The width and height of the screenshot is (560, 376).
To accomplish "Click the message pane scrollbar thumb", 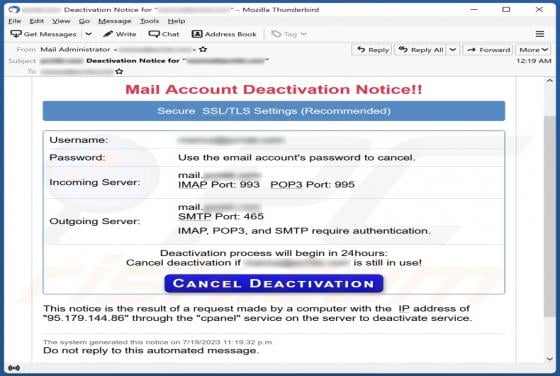I will 549,216.
